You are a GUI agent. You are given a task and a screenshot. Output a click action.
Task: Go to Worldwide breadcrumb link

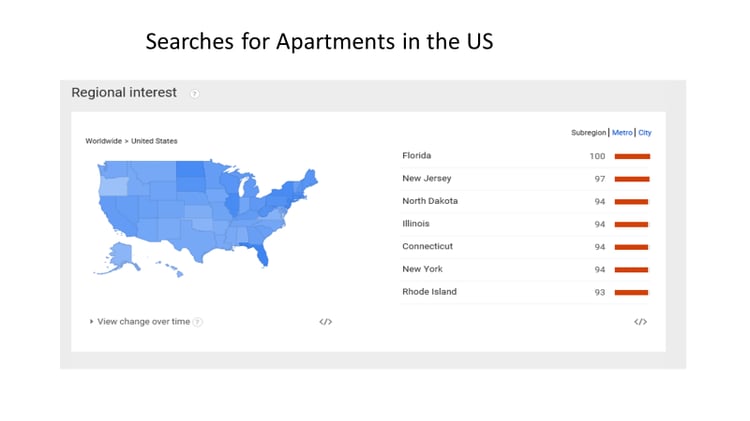pyautogui.click(x=103, y=141)
